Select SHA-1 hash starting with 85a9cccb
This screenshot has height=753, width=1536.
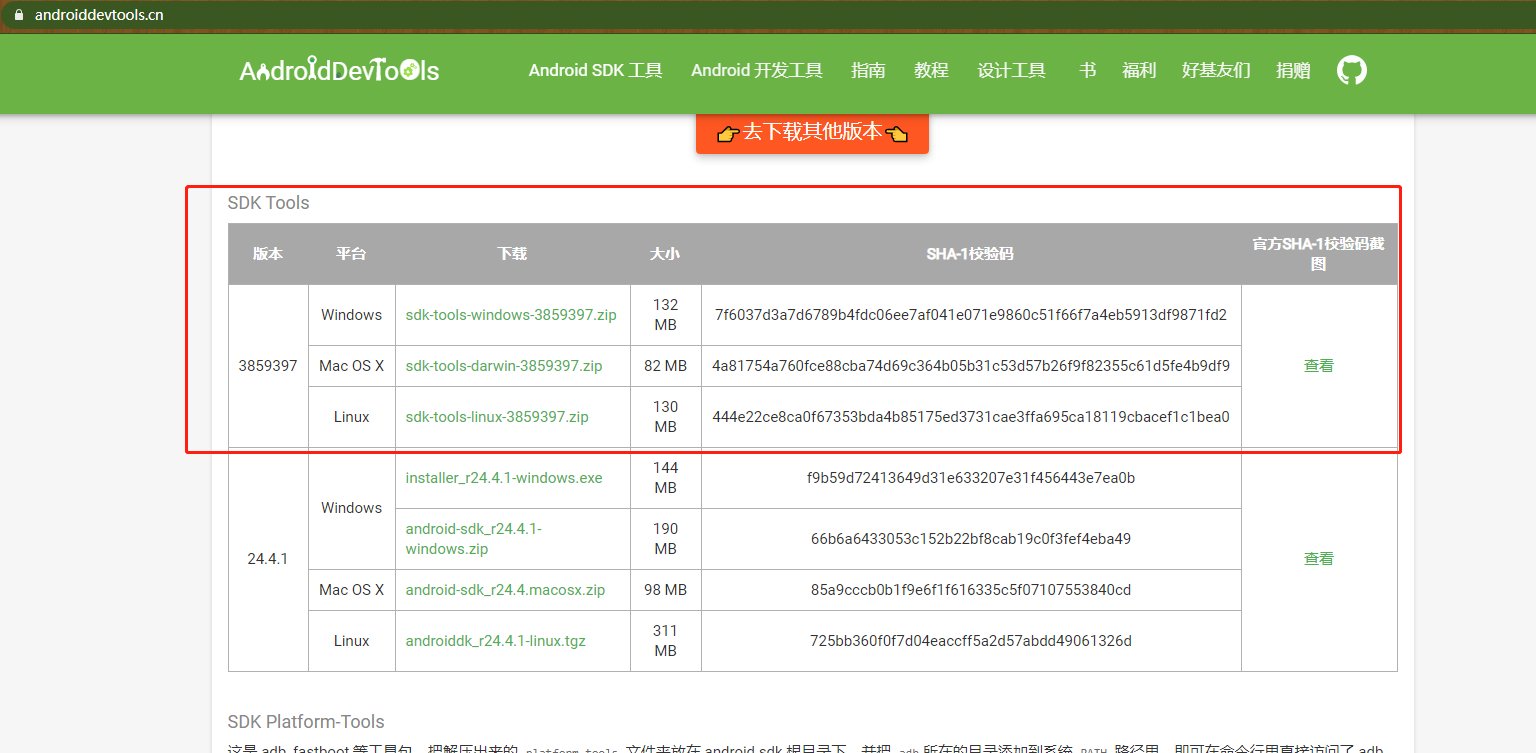click(x=971, y=590)
